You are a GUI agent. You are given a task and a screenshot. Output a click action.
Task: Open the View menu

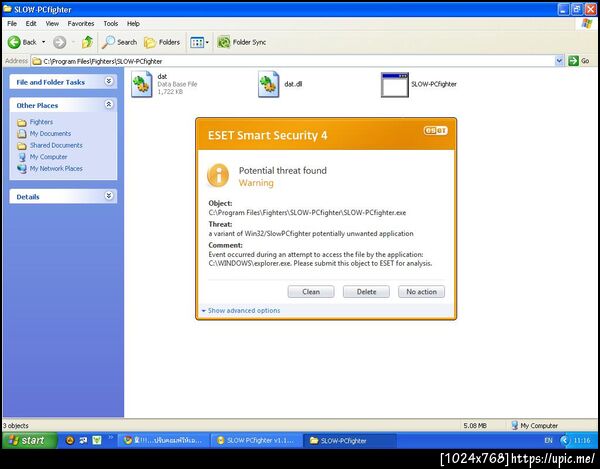[x=52, y=24]
